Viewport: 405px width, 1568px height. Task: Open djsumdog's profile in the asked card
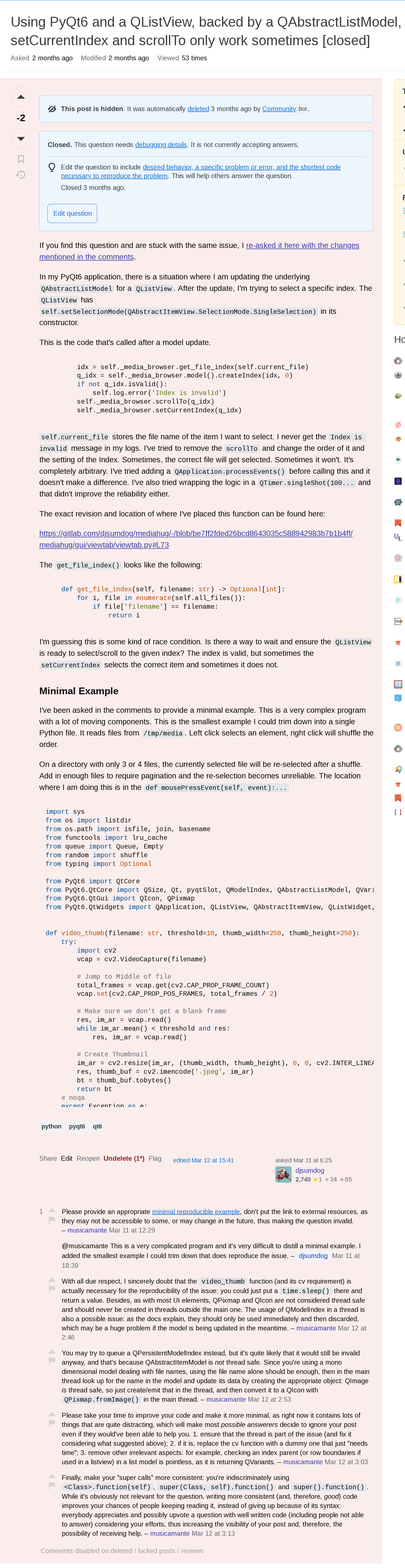[309, 1171]
